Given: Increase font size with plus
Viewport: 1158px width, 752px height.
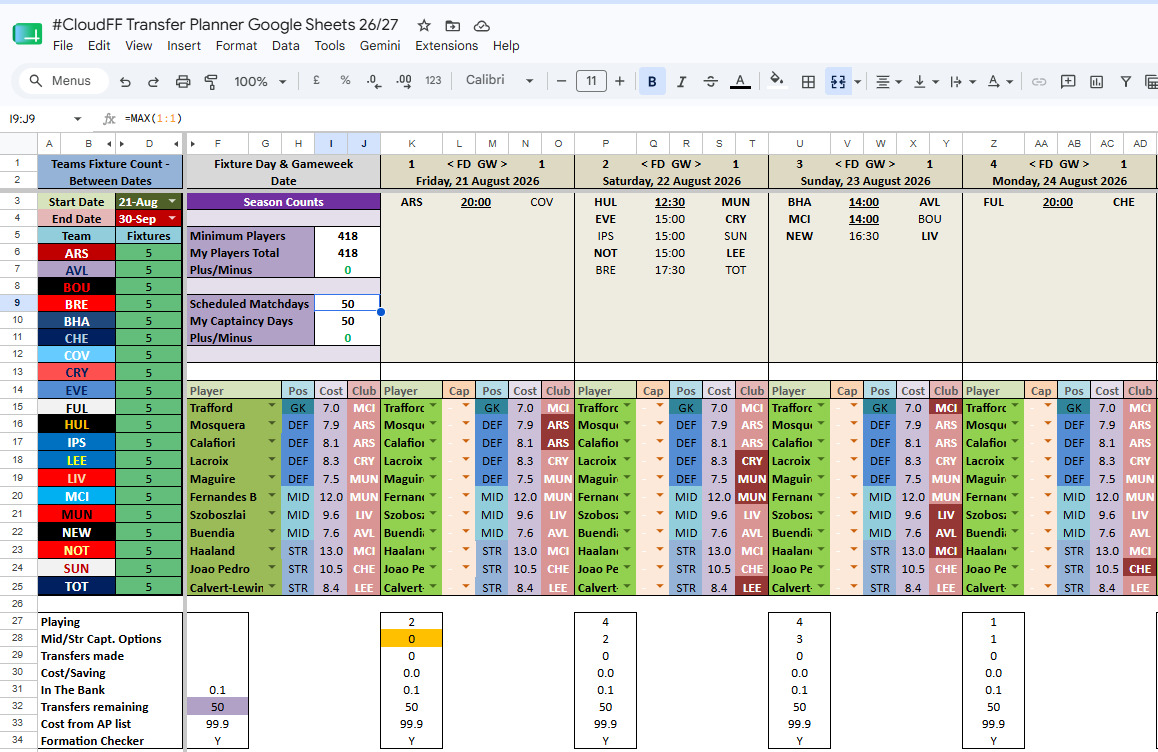Looking at the screenshot, I should 620,81.
